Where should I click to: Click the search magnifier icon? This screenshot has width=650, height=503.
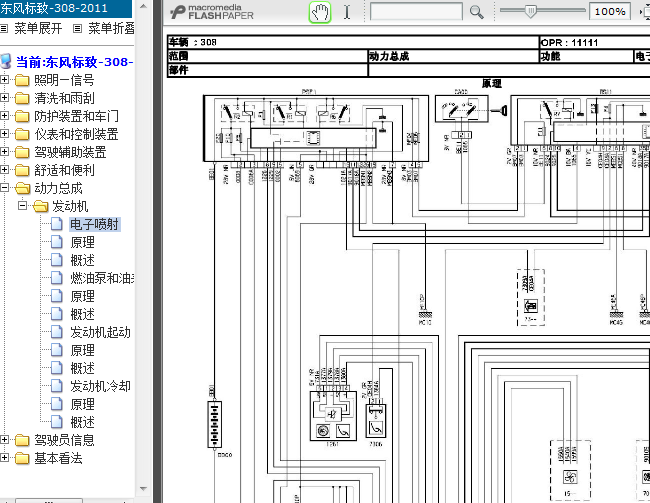click(476, 12)
